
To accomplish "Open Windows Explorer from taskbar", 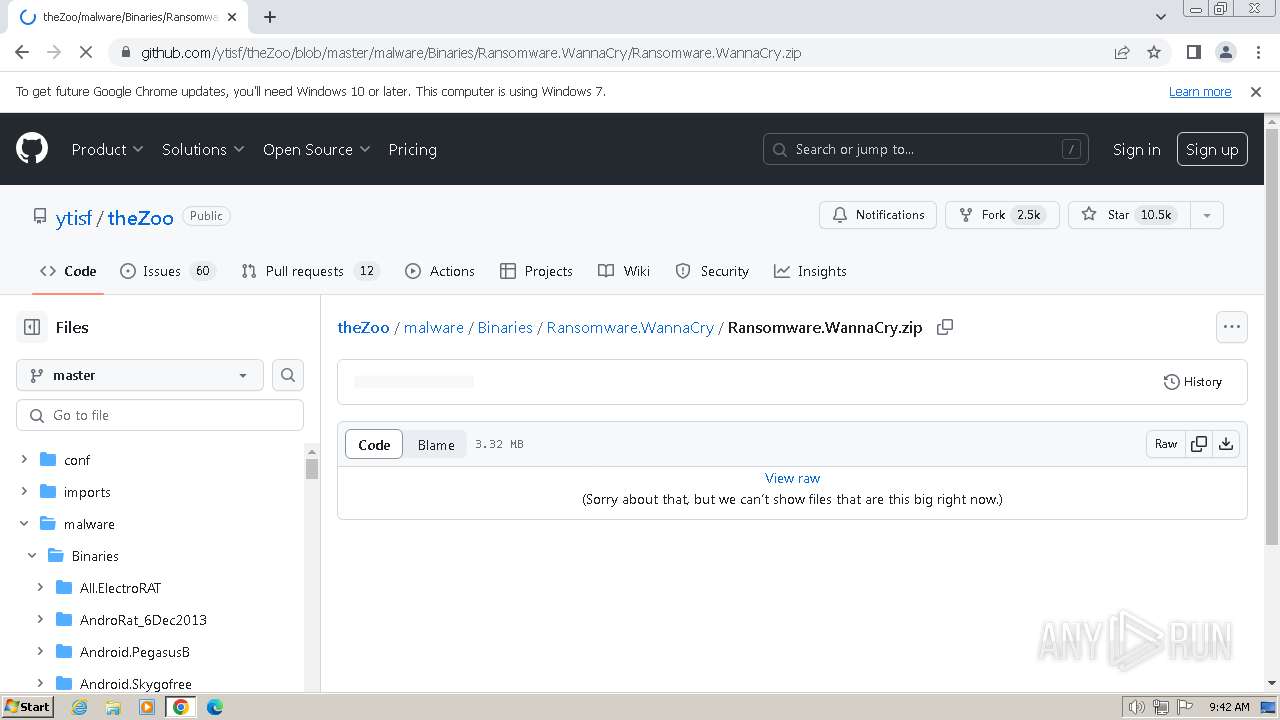I will coord(113,707).
